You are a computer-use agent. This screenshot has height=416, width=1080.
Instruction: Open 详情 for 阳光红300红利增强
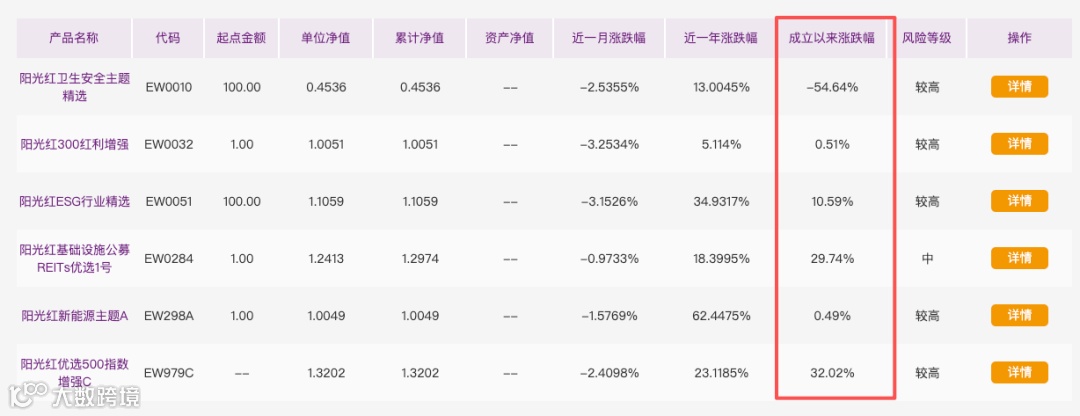point(1019,144)
